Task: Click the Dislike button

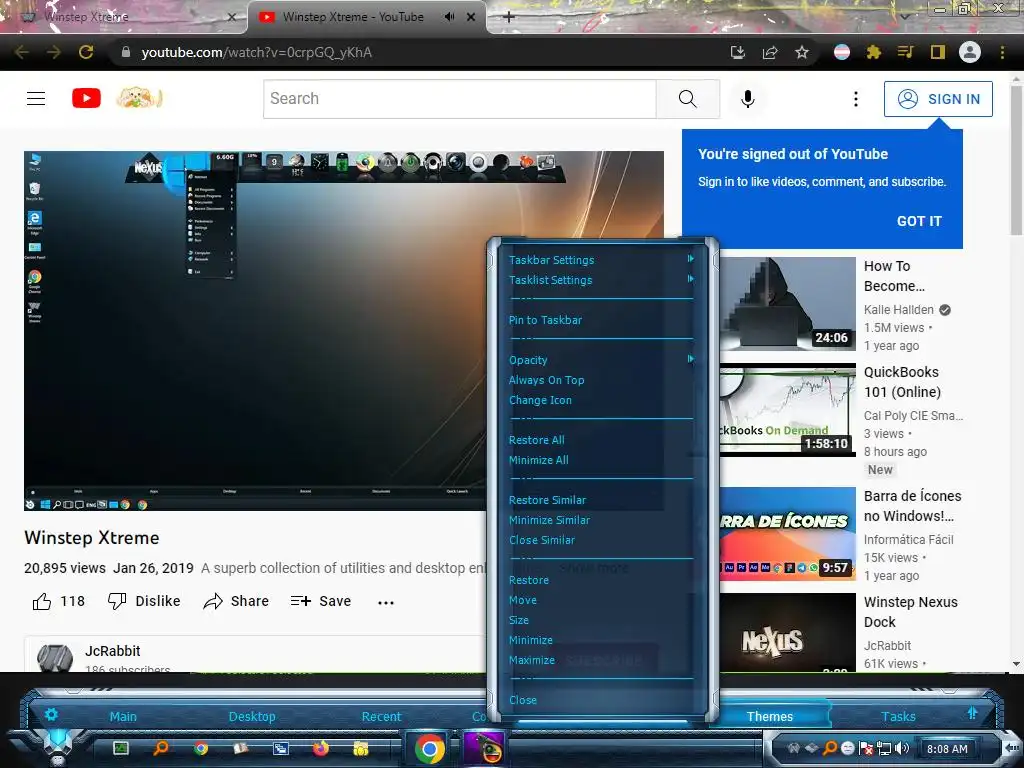Action: click(x=144, y=601)
